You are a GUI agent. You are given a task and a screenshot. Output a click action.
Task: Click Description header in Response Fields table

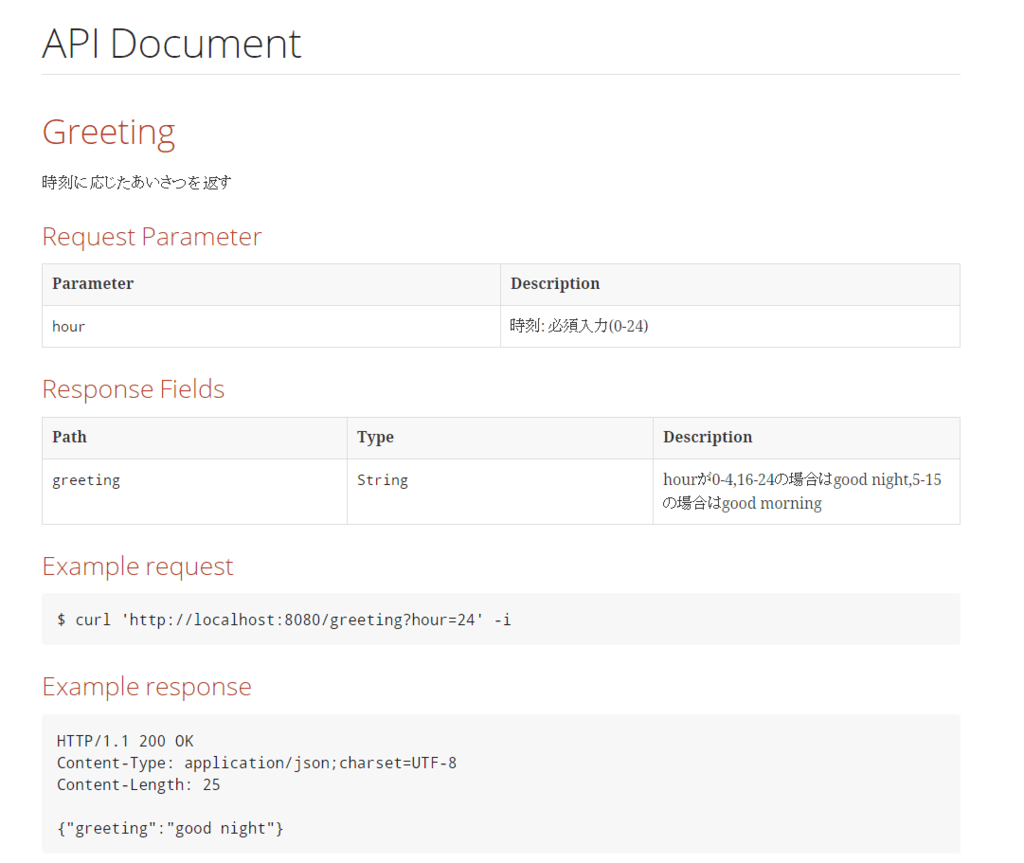(x=707, y=437)
